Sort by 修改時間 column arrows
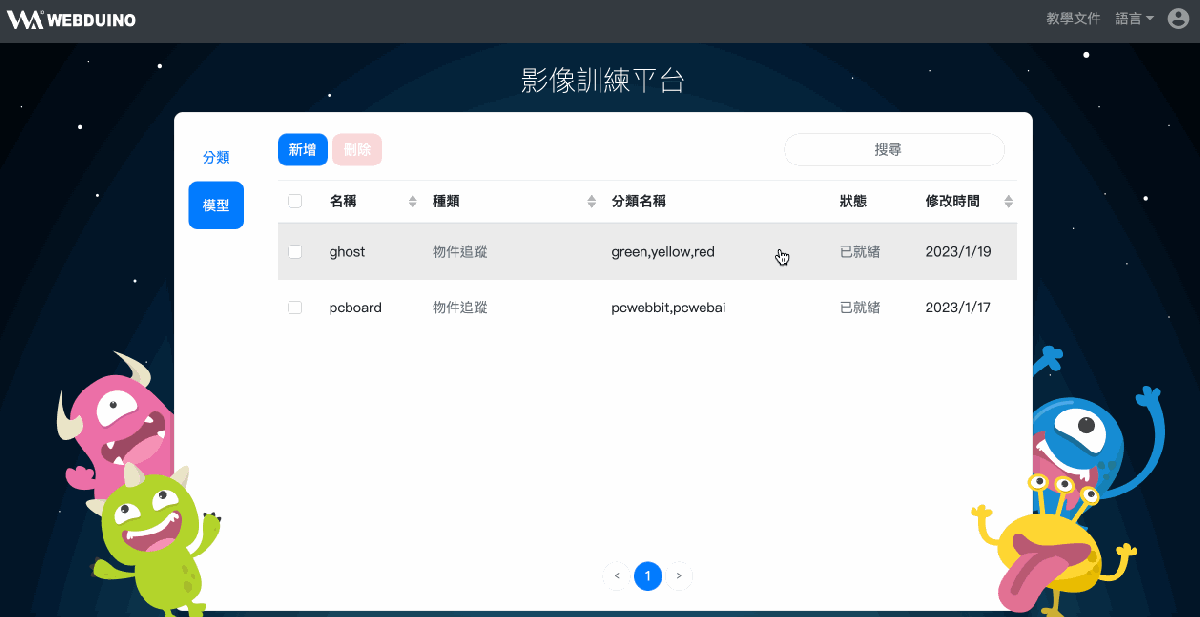The image size is (1200, 617). [x=1008, y=202]
